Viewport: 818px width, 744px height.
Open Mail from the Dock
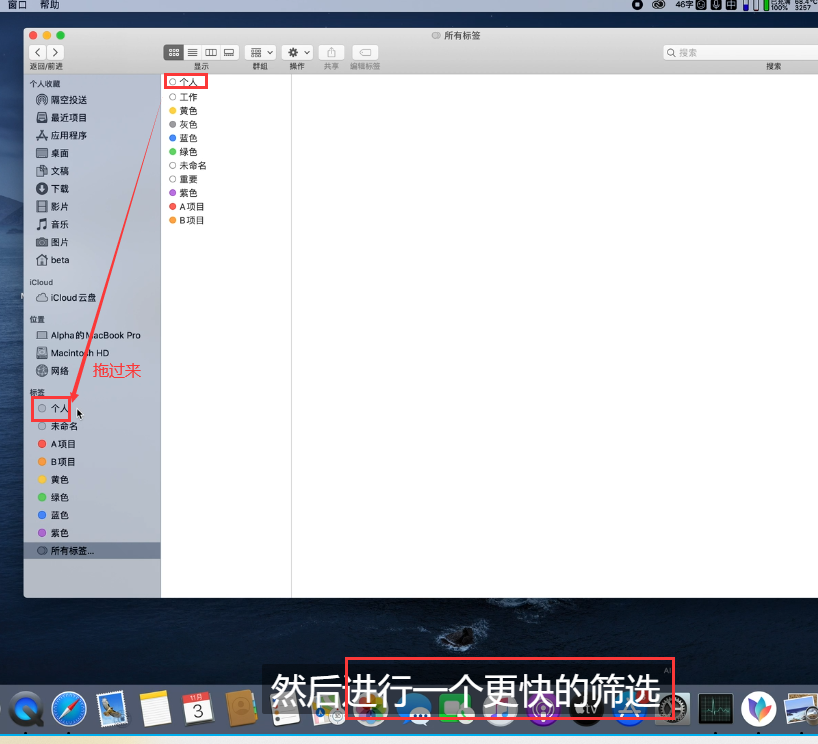pyautogui.click(x=112, y=709)
